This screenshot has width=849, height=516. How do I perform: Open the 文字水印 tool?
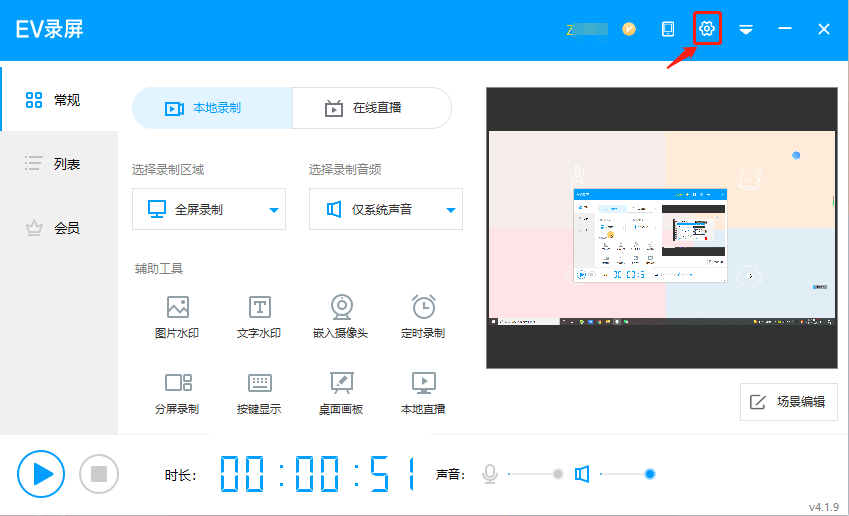coord(259,317)
